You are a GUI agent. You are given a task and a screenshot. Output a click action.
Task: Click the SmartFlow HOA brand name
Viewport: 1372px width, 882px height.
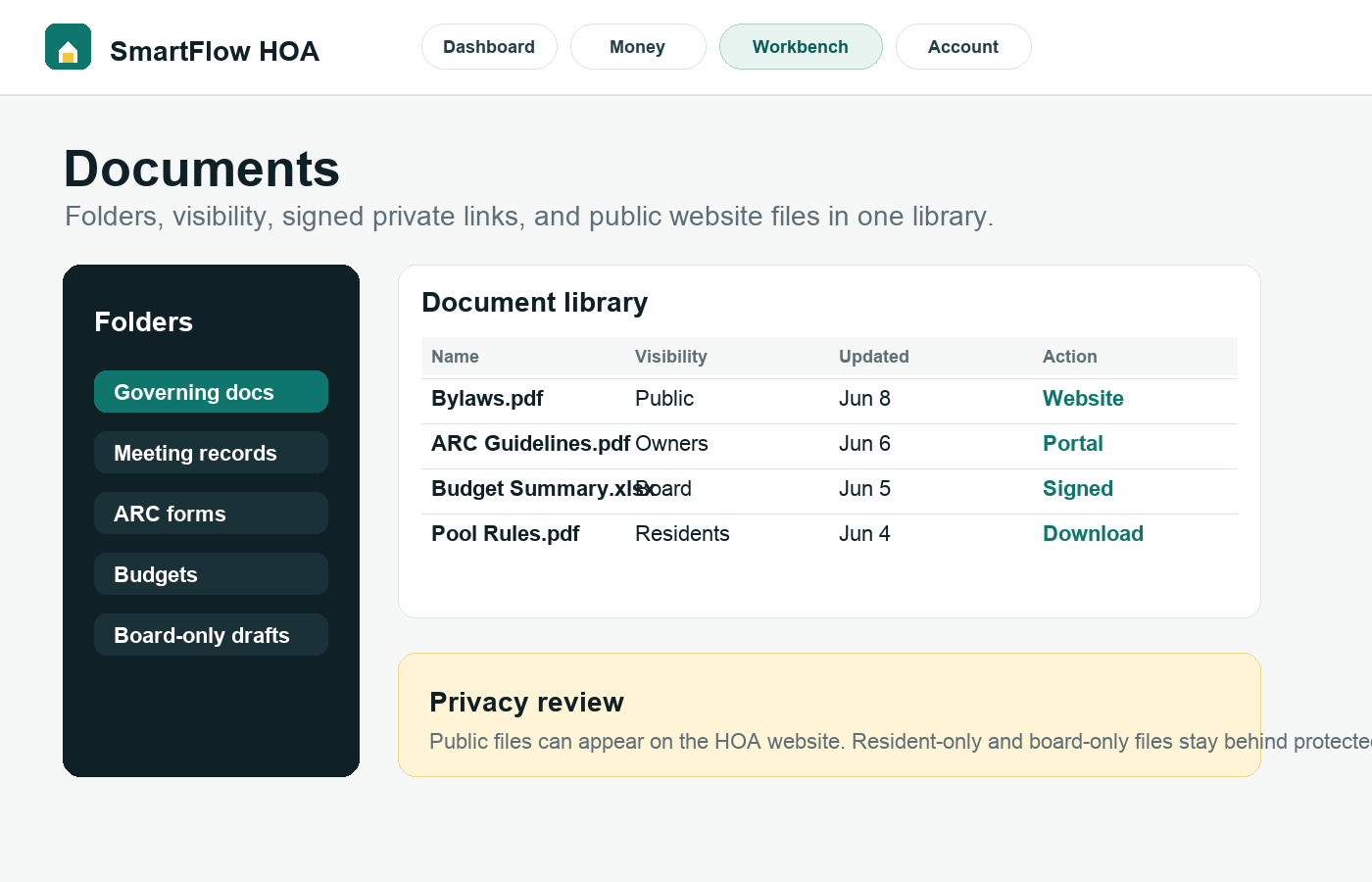215,51
